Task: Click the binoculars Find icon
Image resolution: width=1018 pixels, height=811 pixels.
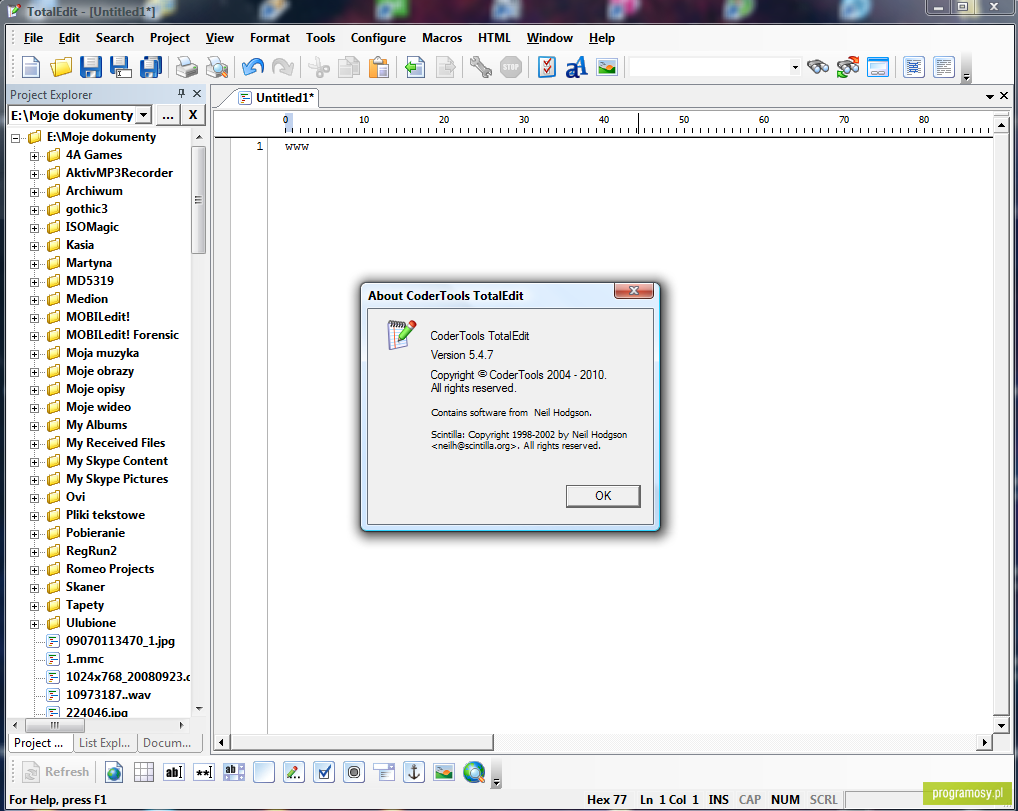Action: (818, 67)
